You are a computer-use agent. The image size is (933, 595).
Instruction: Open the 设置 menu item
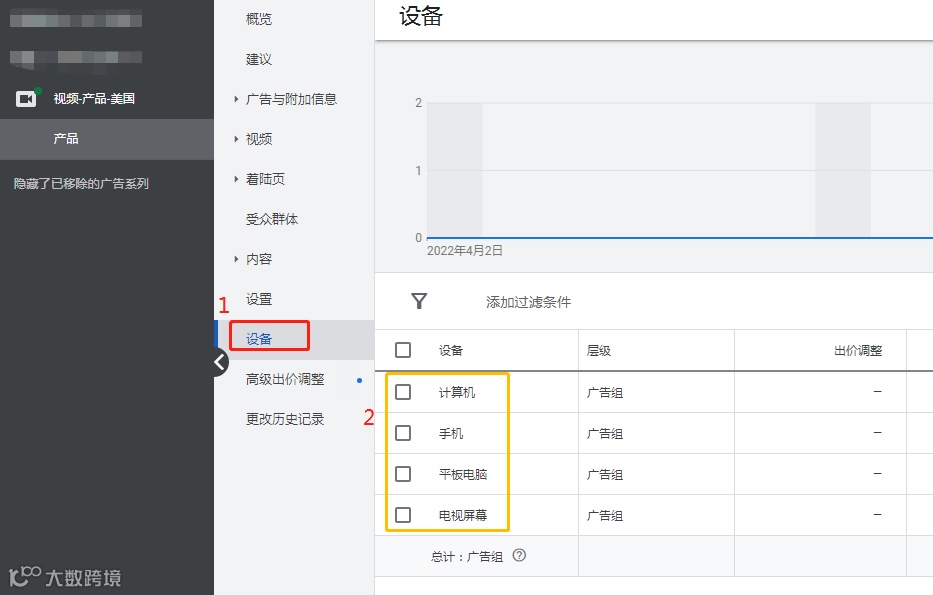[259, 299]
